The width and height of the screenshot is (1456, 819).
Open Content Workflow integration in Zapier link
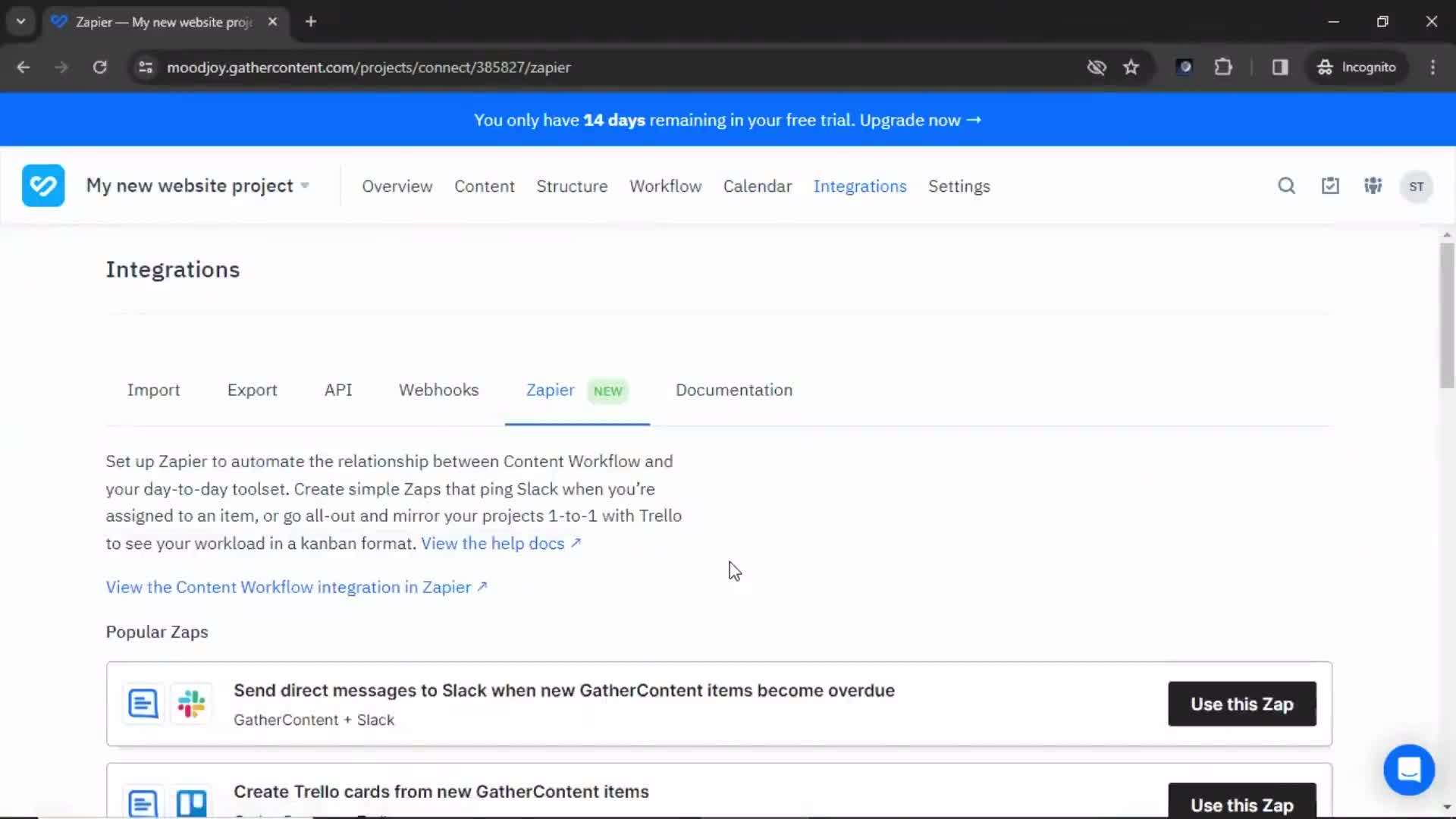[296, 588]
